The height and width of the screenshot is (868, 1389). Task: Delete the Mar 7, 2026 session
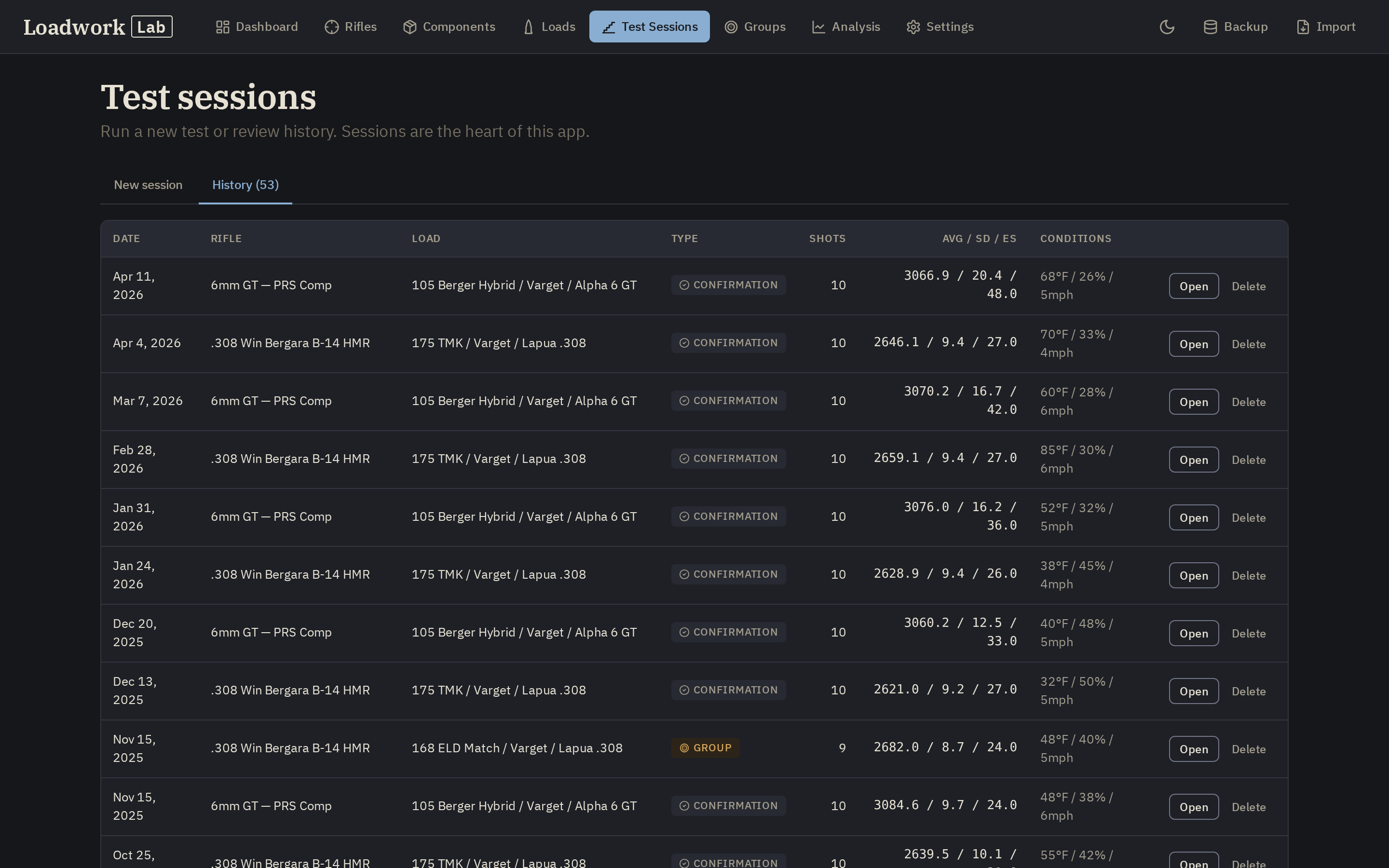coord(1248,402)
